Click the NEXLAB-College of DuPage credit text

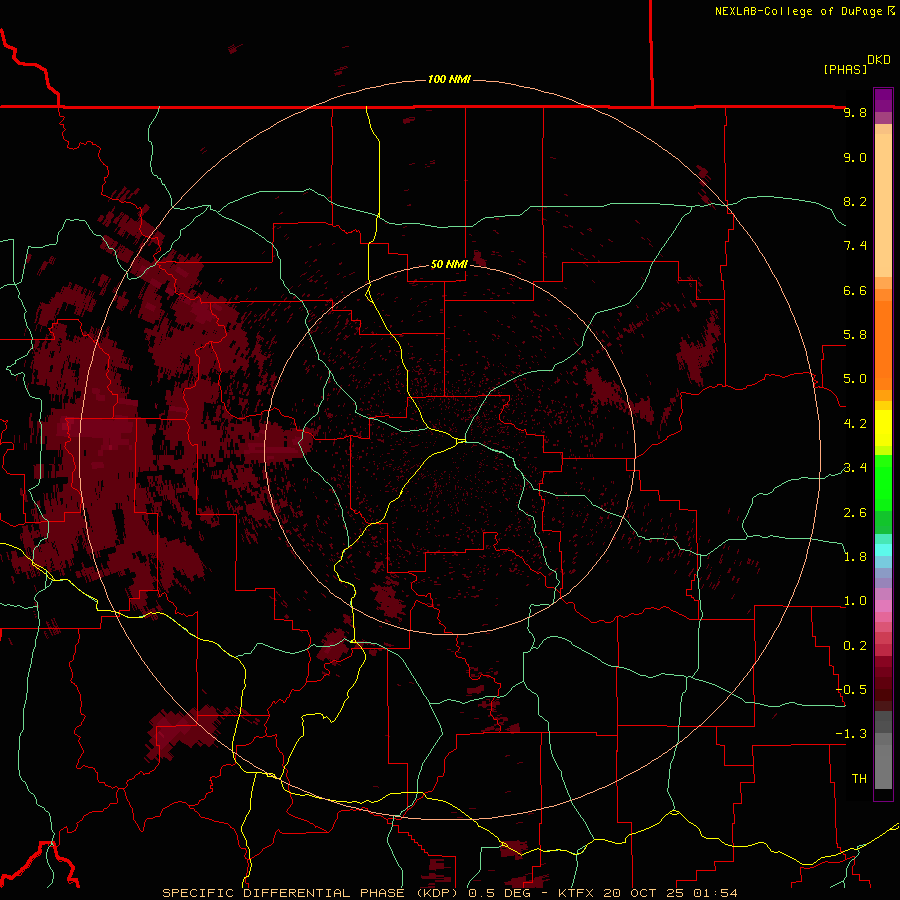coord(799,11)
